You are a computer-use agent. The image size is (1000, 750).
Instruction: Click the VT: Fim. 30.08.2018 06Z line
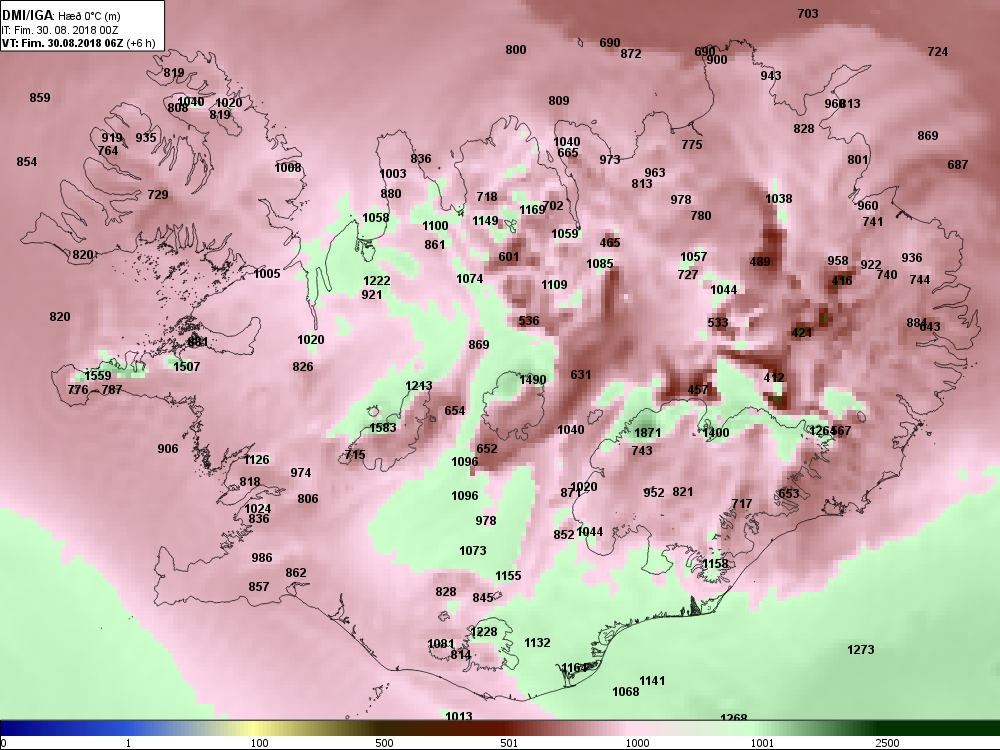(x=78, y=43)
